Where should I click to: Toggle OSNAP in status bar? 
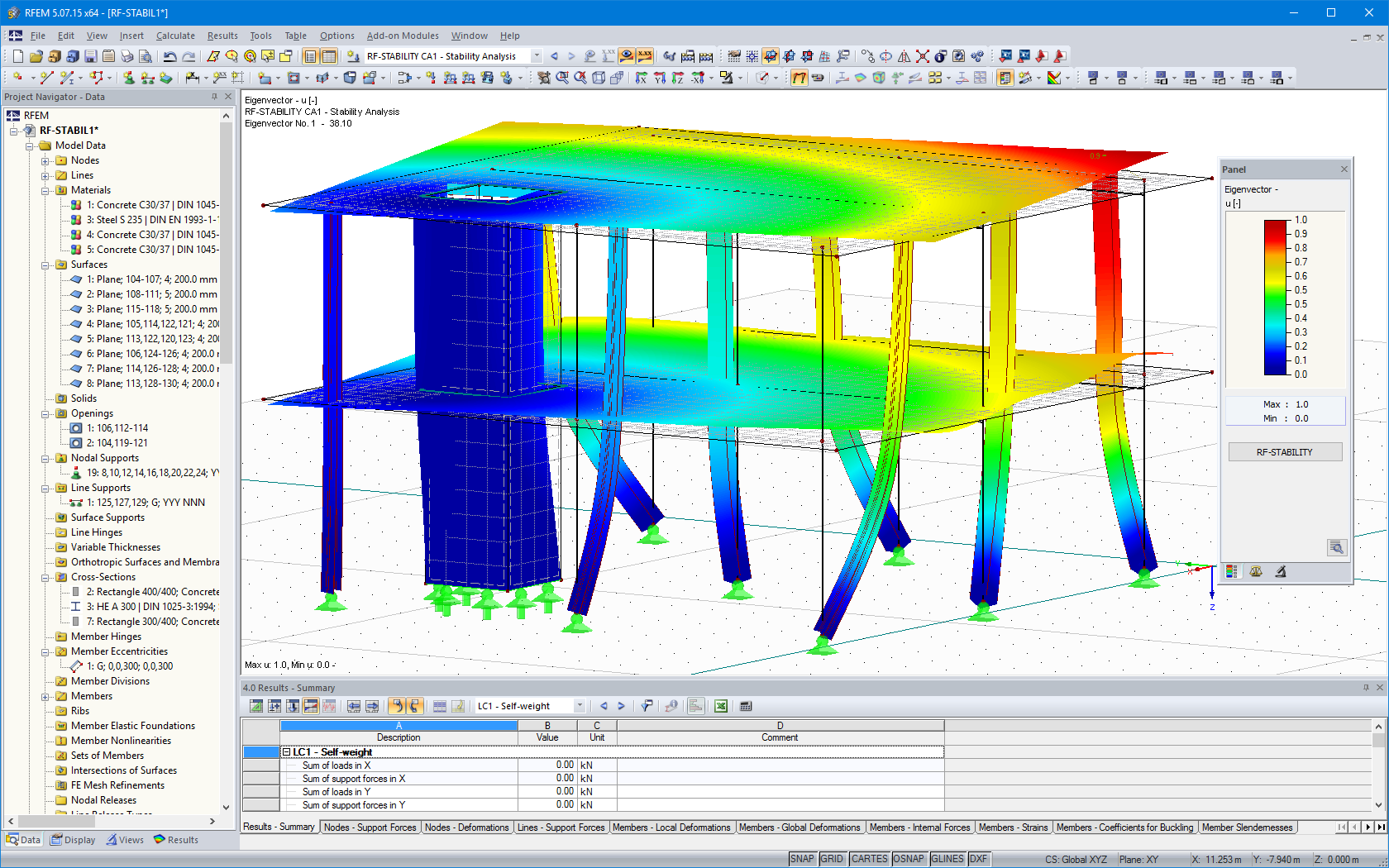[909, 859]
